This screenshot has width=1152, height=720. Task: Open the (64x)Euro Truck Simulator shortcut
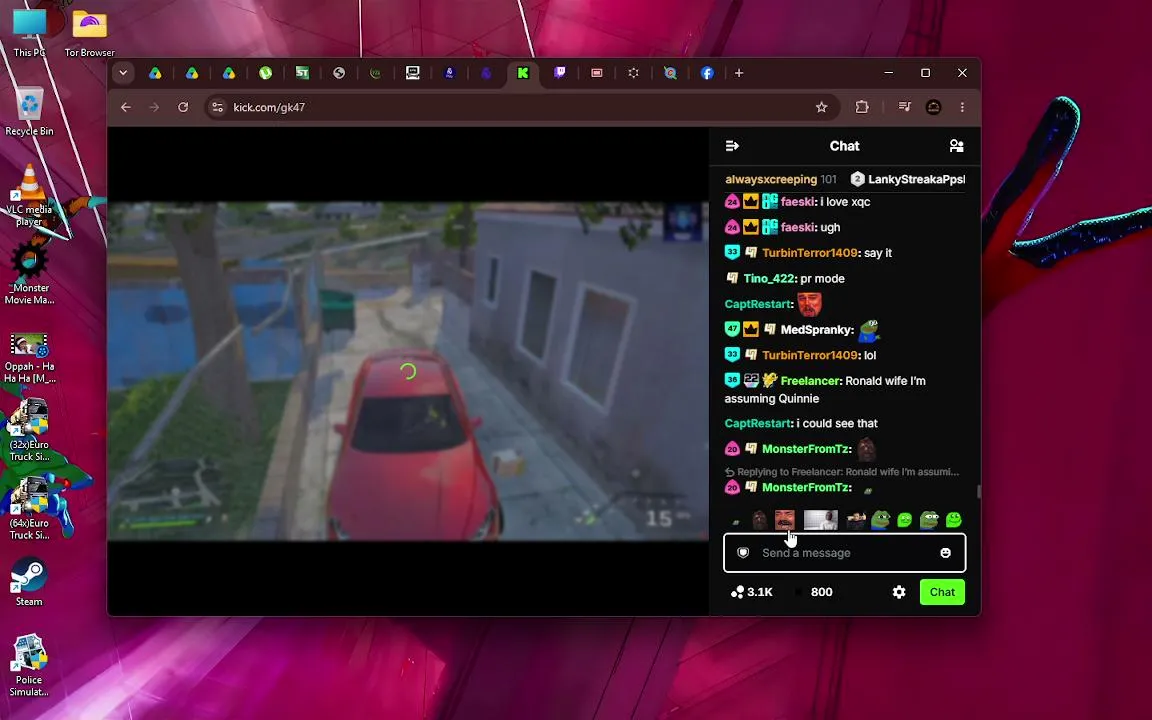(x=29, y=508)
